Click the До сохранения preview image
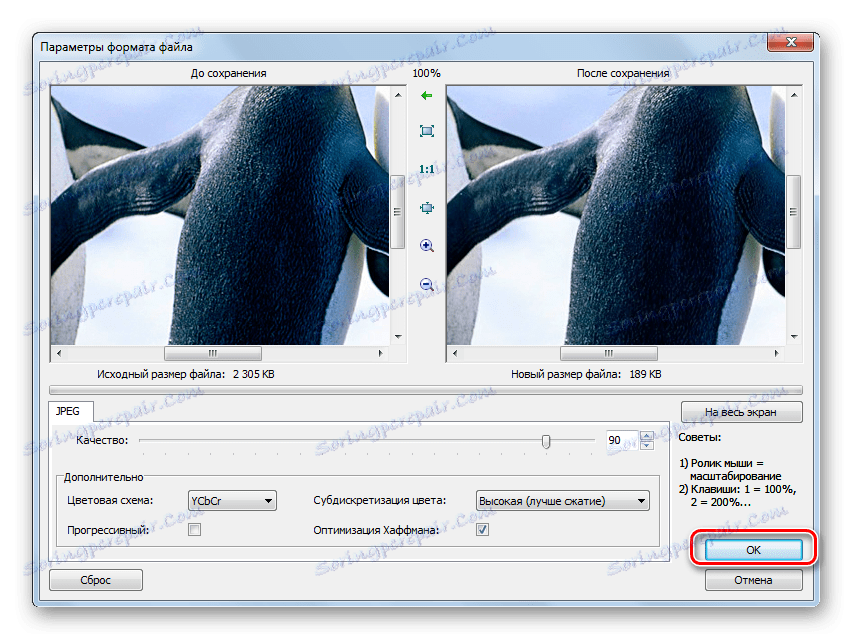The width and height of the screenshot is (853, 640). click(x=220, y=216)
